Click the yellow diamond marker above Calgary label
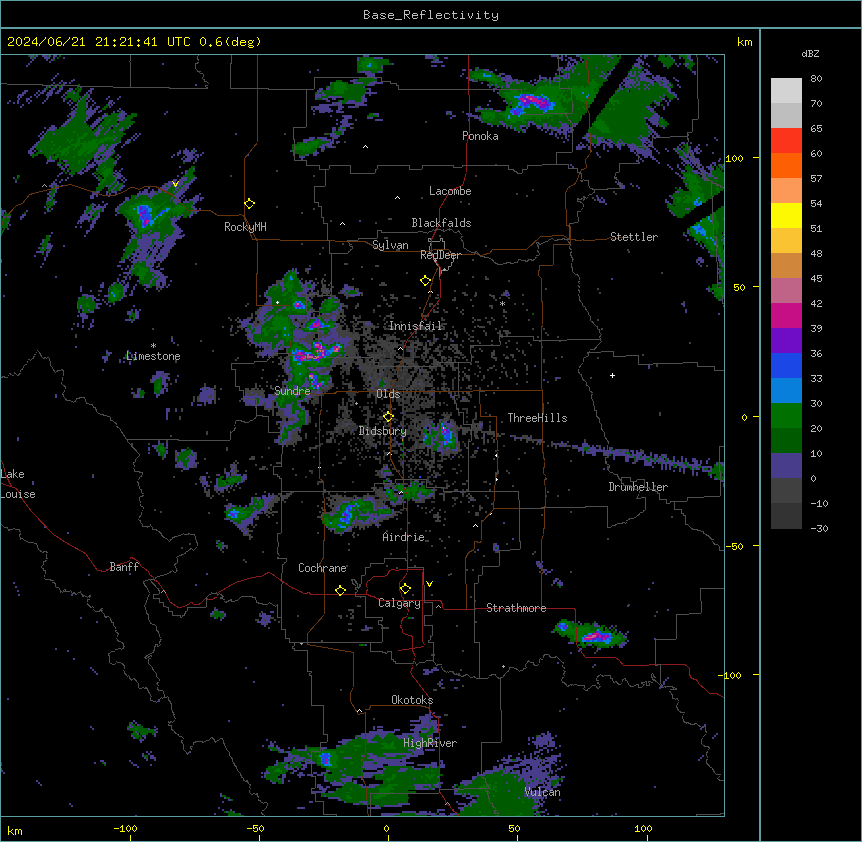The width and height of the screenshot is (862, 842). tap(405, 589)
